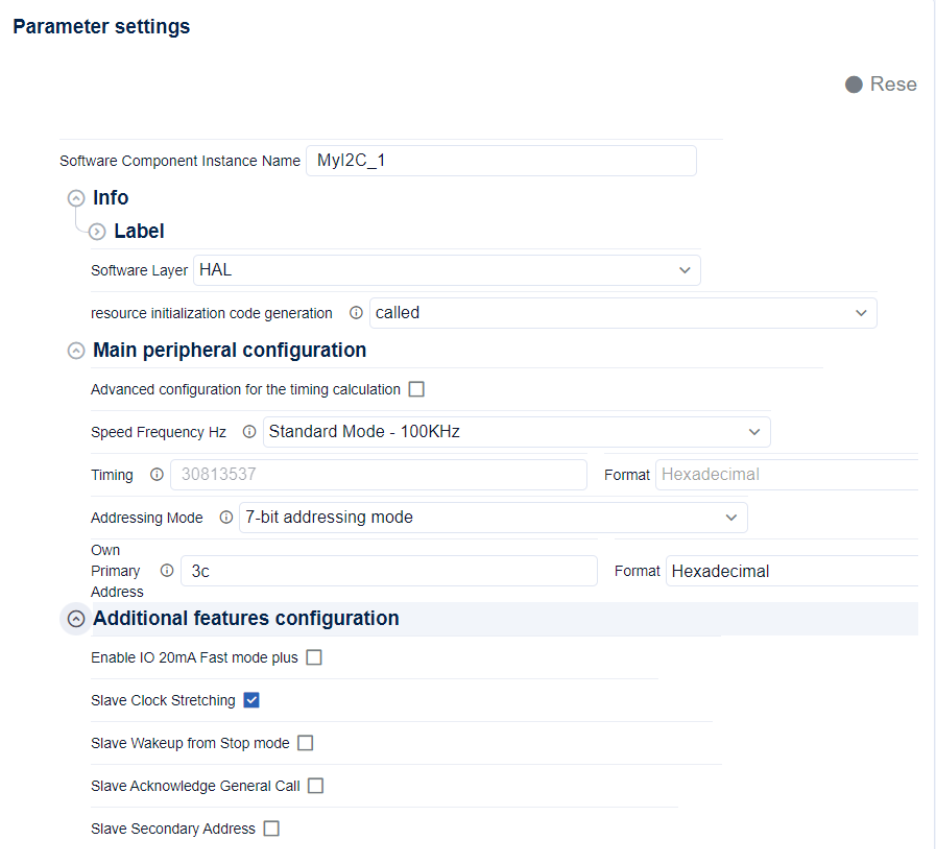The width and height of the screenshot is (936, 849).
Task: Enable advanced configuration for timing calculation
Action: click(416, 389)
